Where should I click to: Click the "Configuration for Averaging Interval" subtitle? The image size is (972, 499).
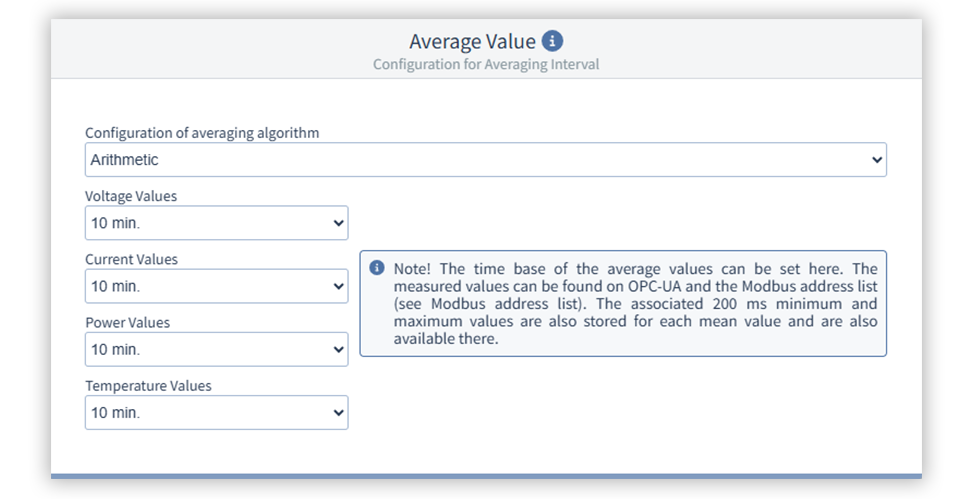pyautogui.click(x=486, y=65)
